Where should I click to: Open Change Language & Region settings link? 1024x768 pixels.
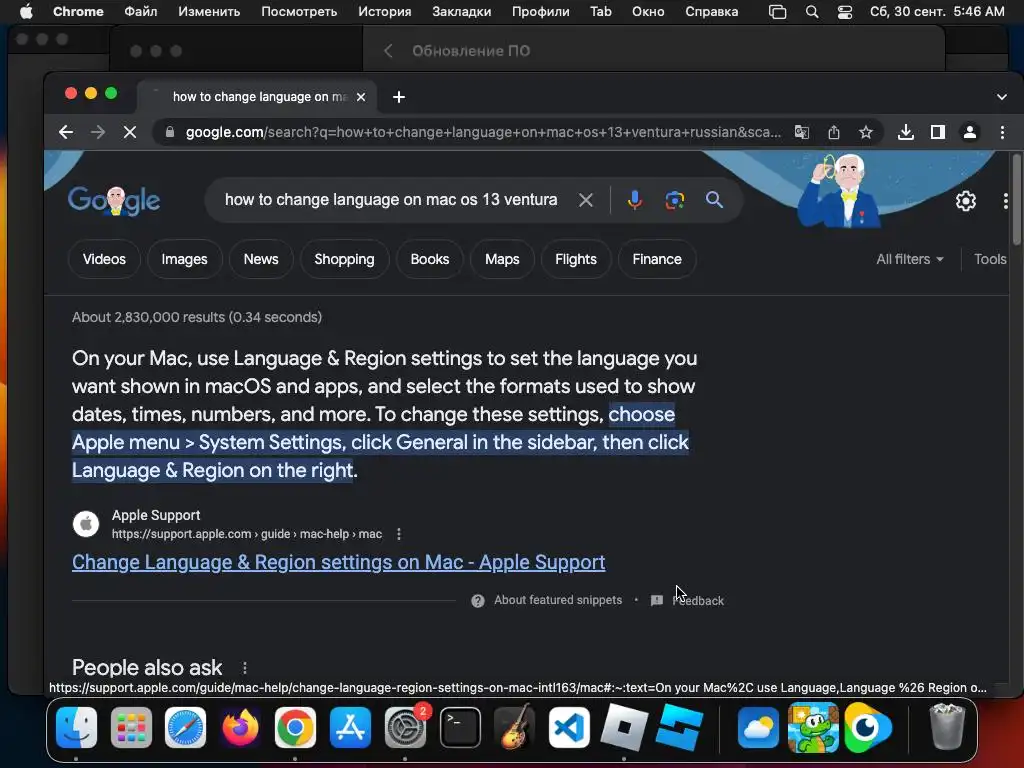[x=338, y=562]
